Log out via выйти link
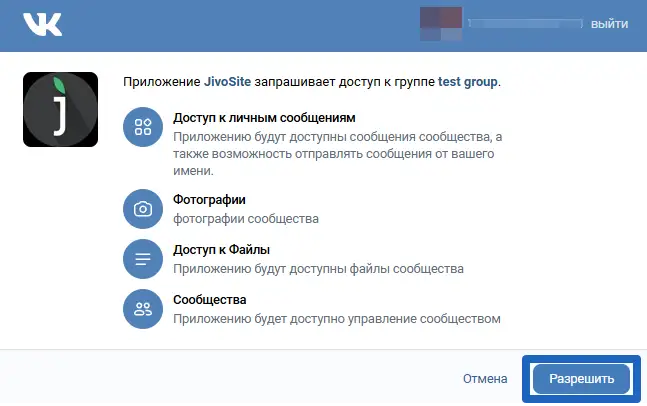This screenshot has width=647, height=406. (609, 24)
